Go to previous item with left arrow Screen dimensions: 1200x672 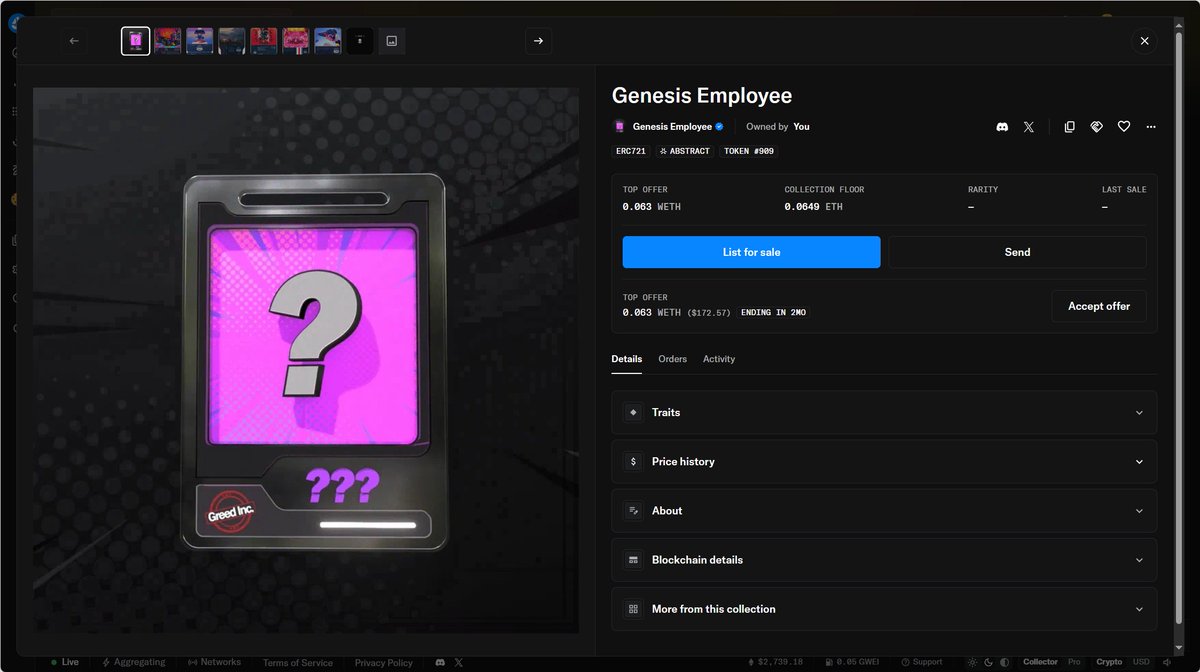[74, 41]
